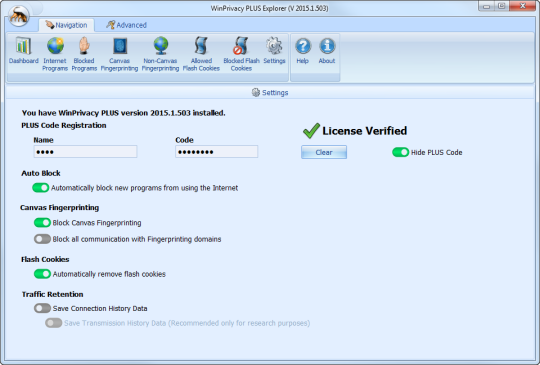Switch to the Navigation tab
Image resolution: width=540 pixels, height=365 pixels.
66,25
